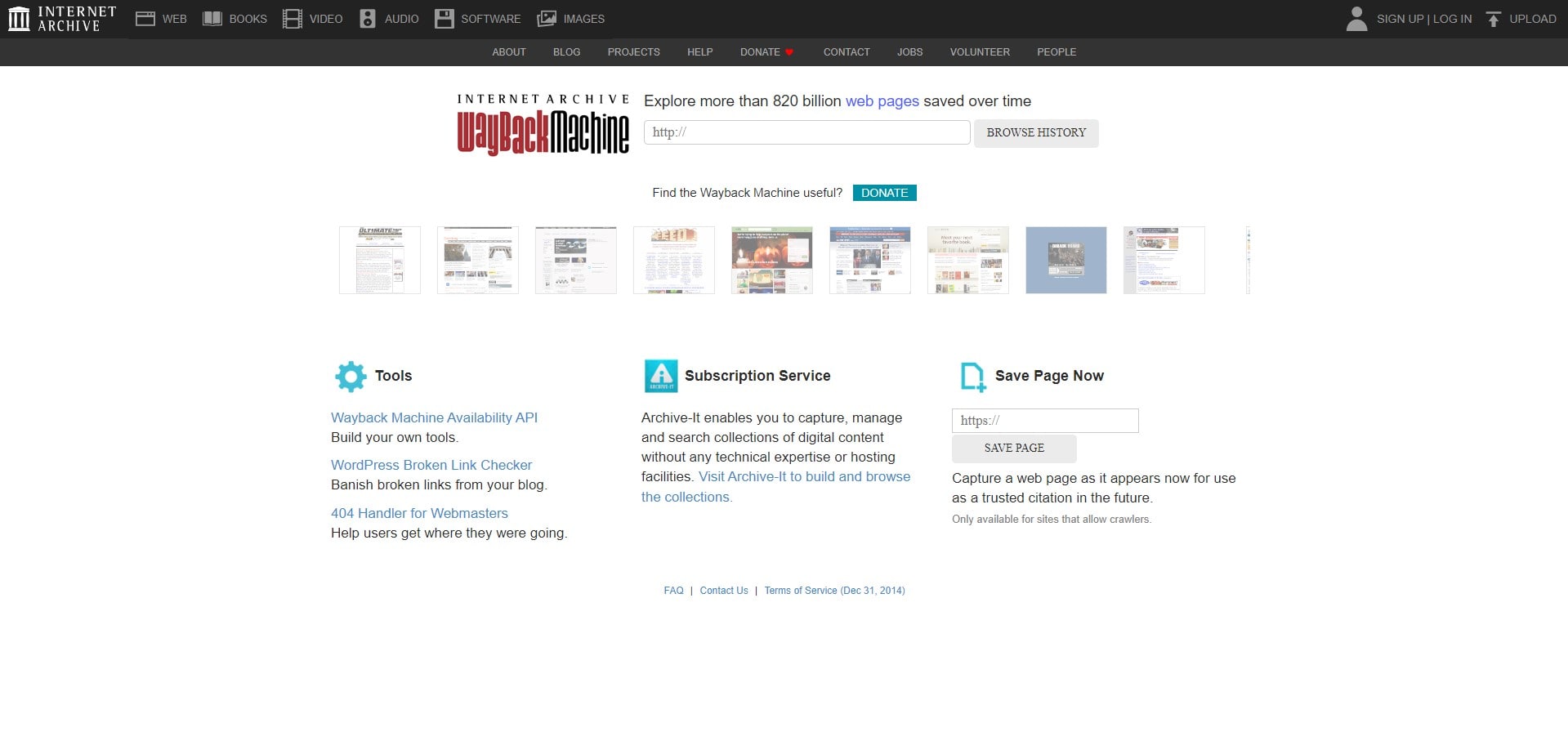
Task: Open the candle and pumpkins thumbnail
Action: coord(772,260)
